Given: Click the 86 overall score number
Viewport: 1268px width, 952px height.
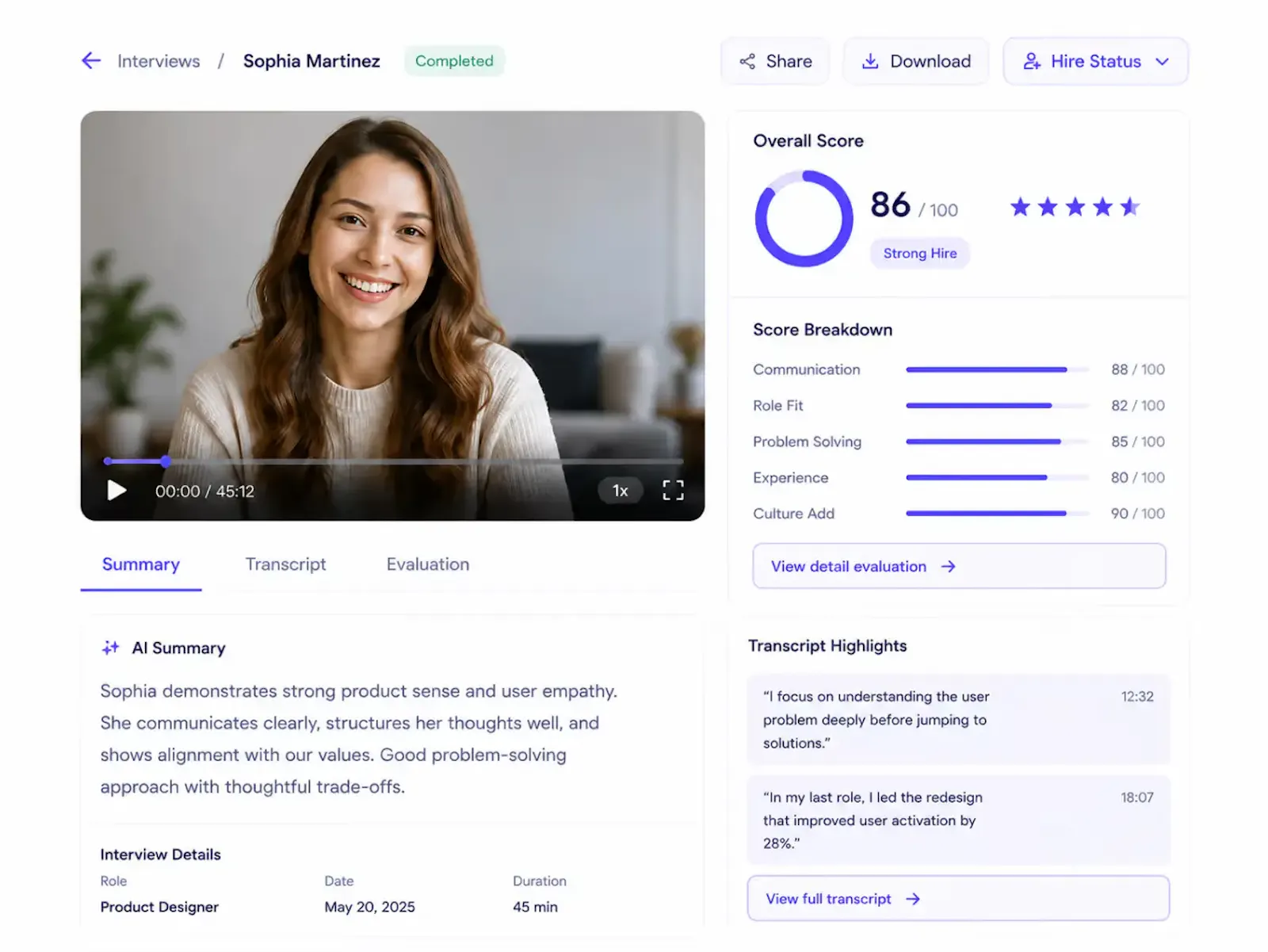Looking at the screenshot, I should pyautogui.click(x=890, y=205).
